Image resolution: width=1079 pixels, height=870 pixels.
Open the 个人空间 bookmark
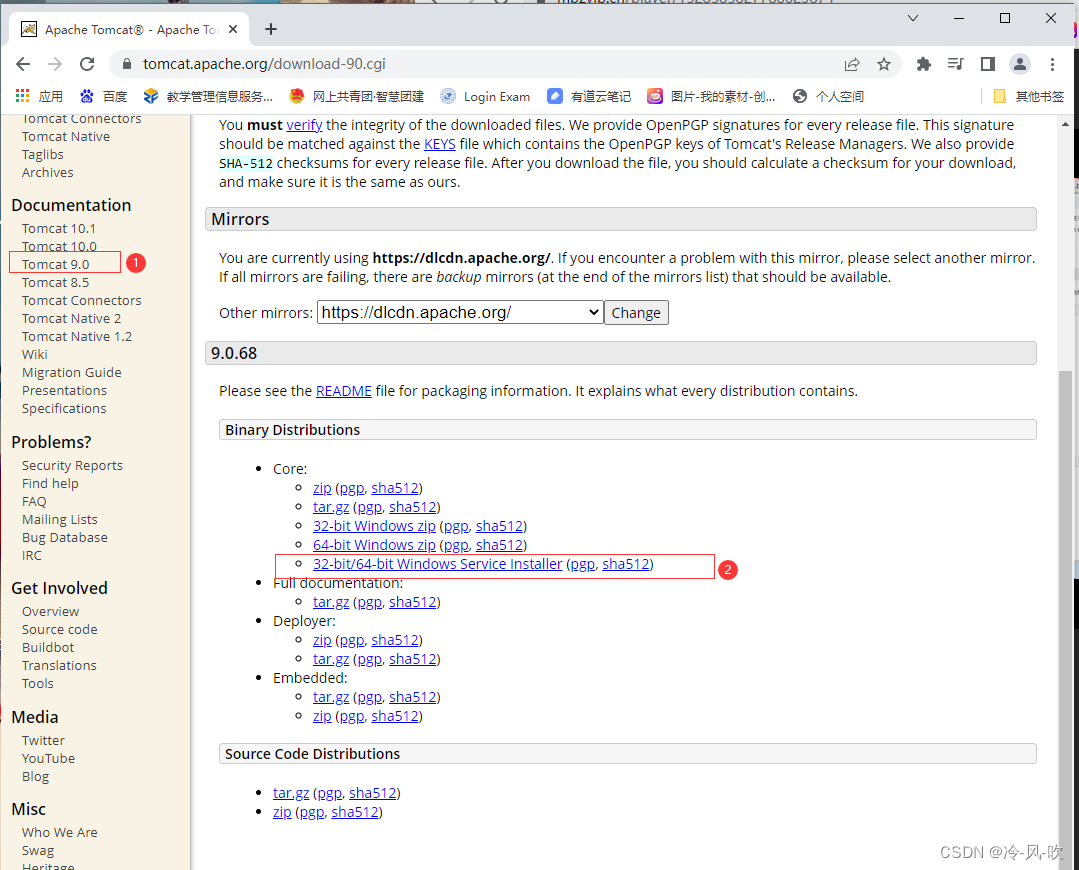[829, 96]
